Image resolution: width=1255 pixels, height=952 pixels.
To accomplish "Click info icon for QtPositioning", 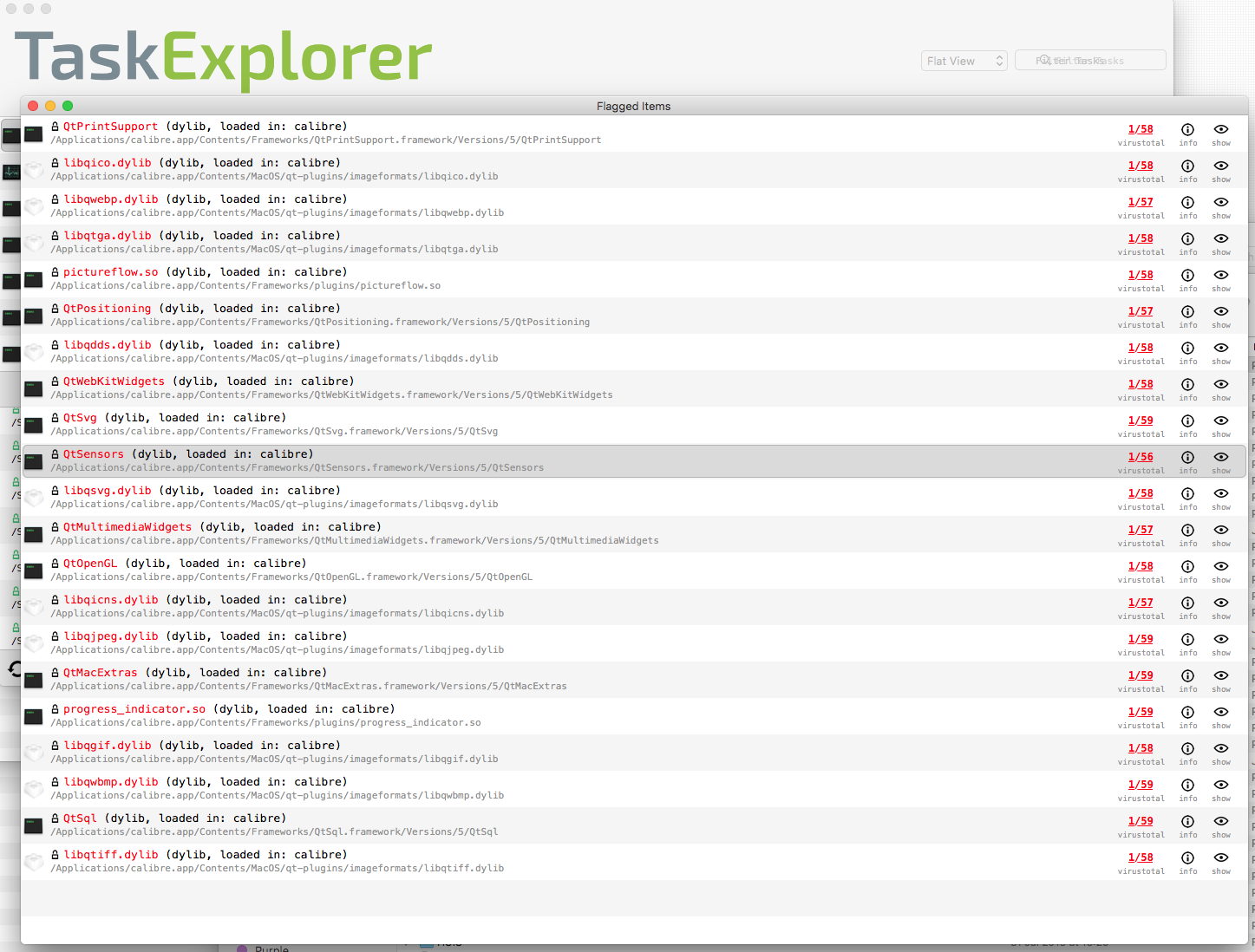I will point(1187,311).
